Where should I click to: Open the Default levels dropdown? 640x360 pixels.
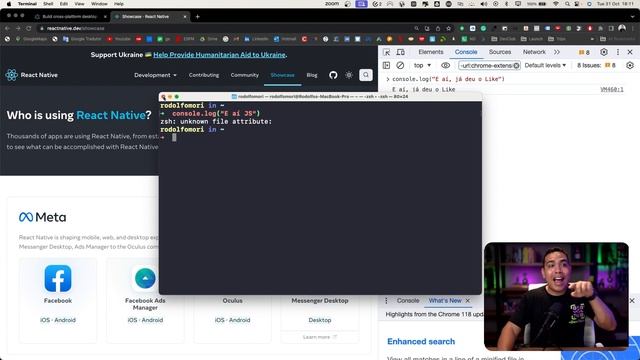(x=545, y=65)
